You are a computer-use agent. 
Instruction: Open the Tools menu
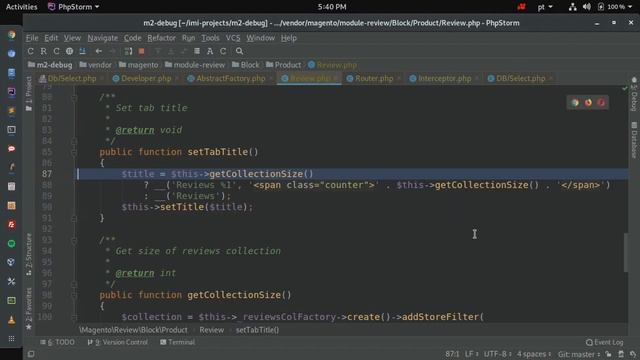[x=210, y=38]
